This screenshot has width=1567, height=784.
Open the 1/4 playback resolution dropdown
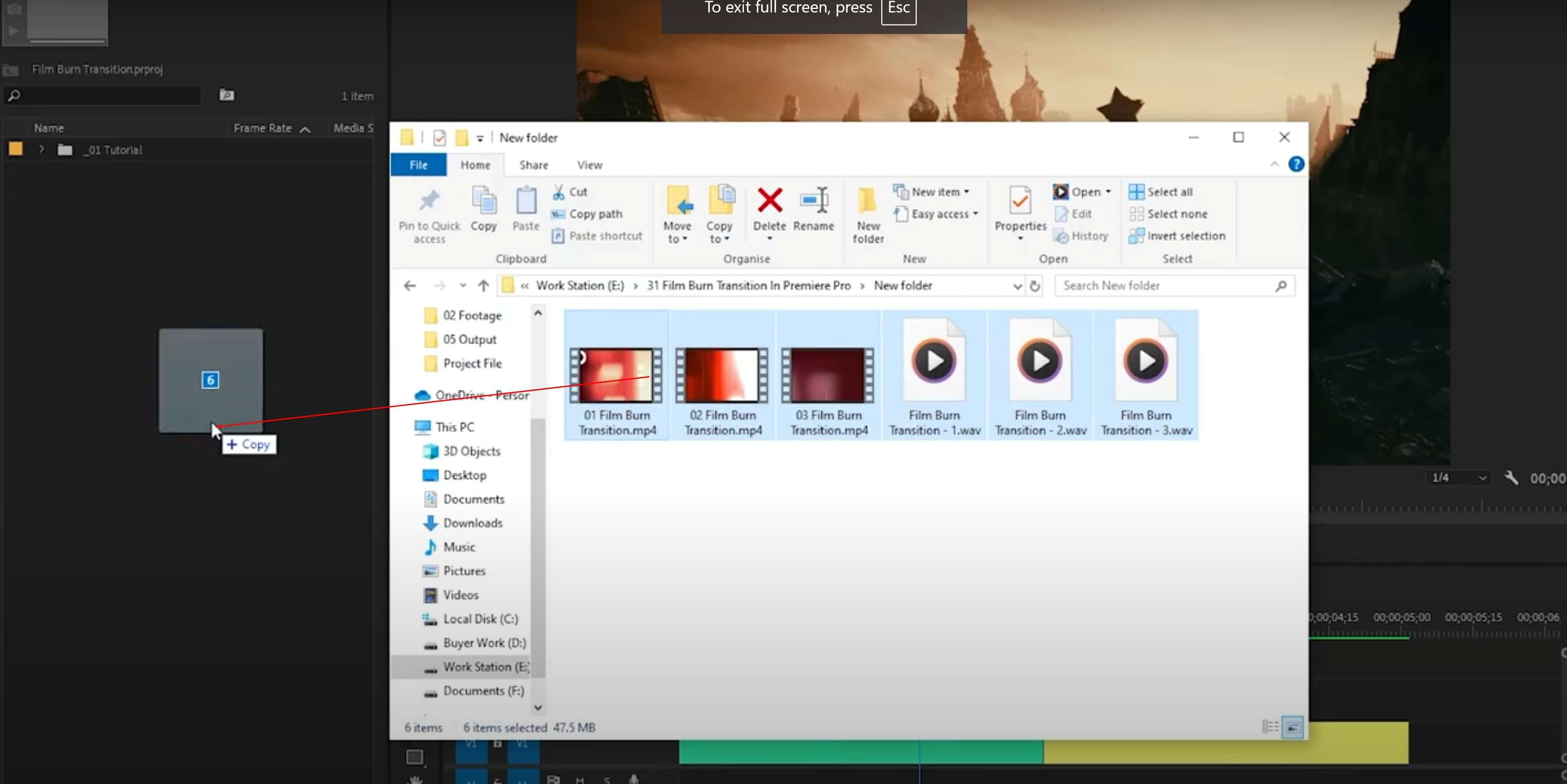click(1459, 478)
